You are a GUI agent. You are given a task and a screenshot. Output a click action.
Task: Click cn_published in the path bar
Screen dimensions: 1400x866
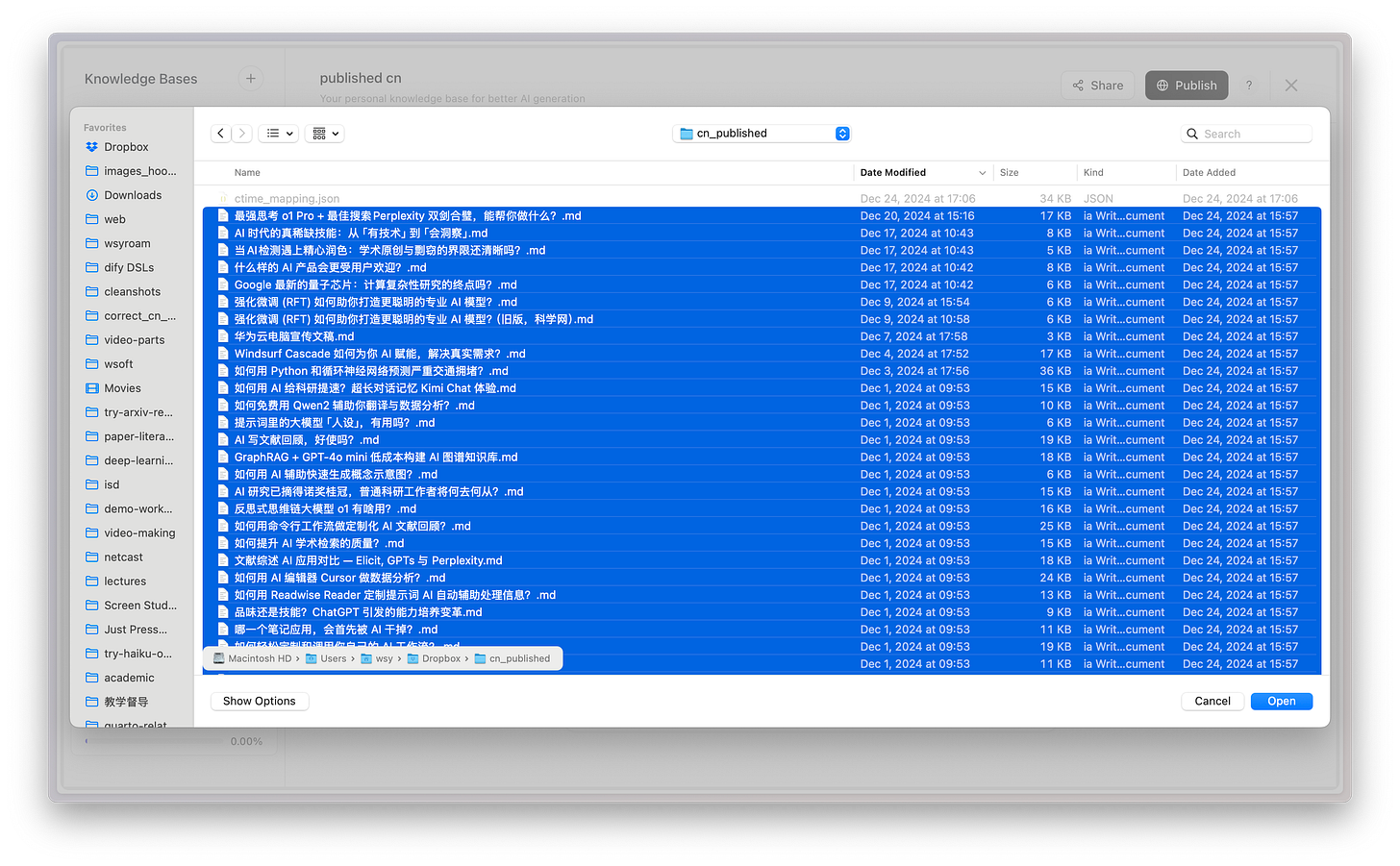point(512,658)
